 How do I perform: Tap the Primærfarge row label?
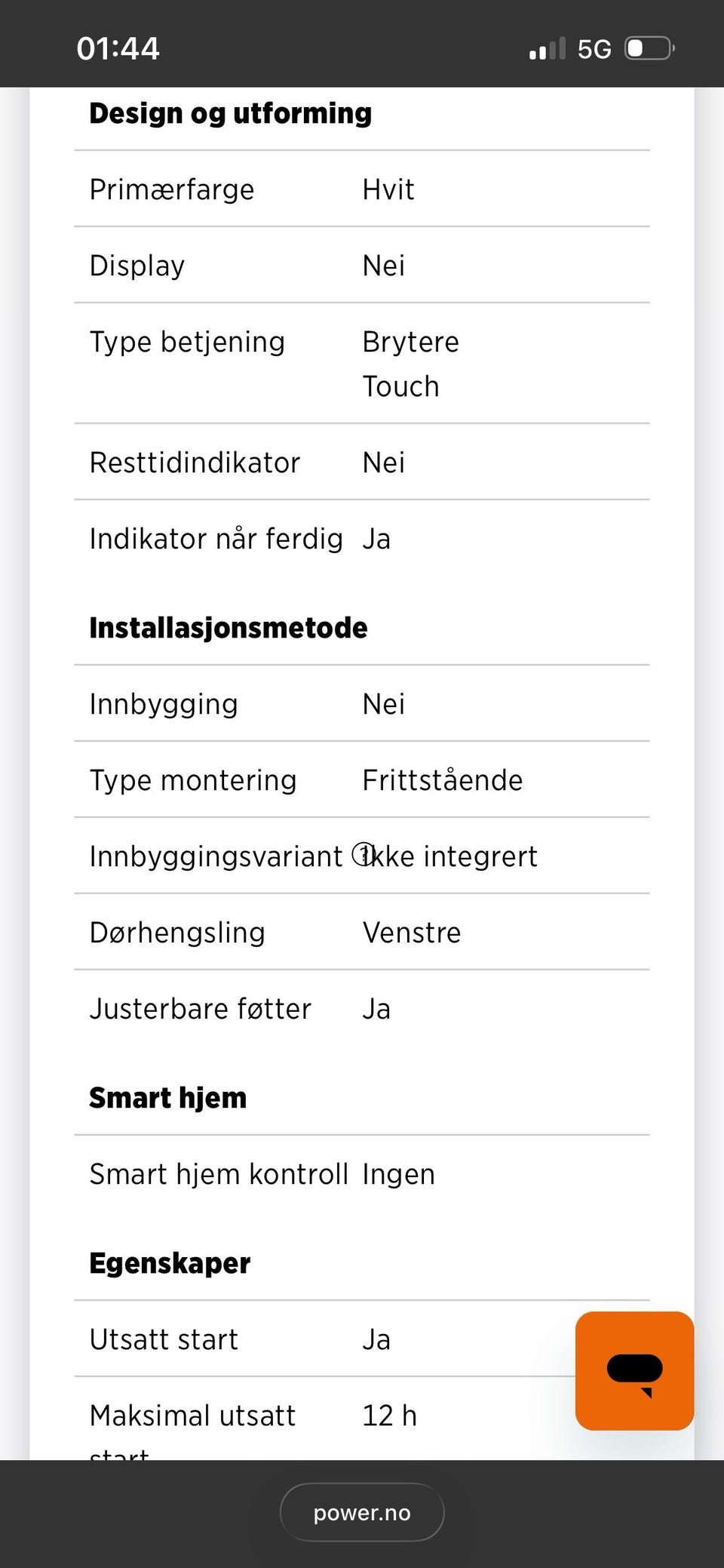pos(172,189)
